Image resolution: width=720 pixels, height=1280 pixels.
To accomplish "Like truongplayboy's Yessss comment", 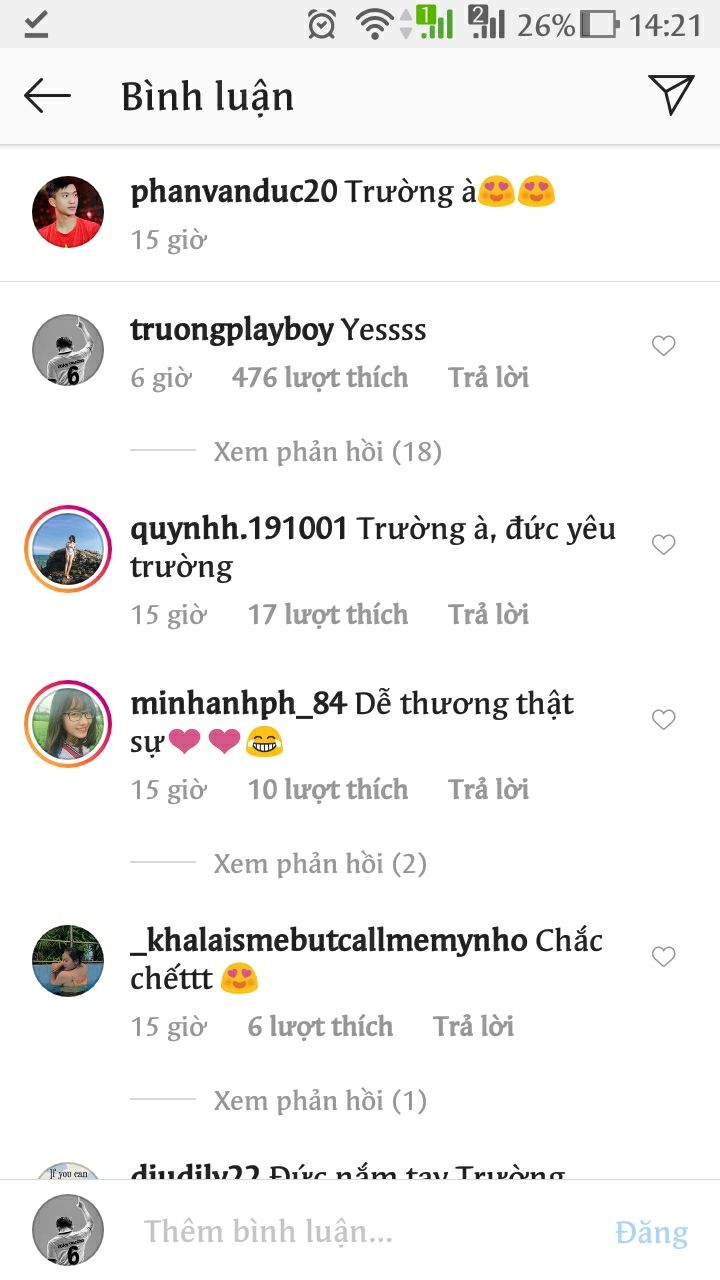I will coord(663,346).
